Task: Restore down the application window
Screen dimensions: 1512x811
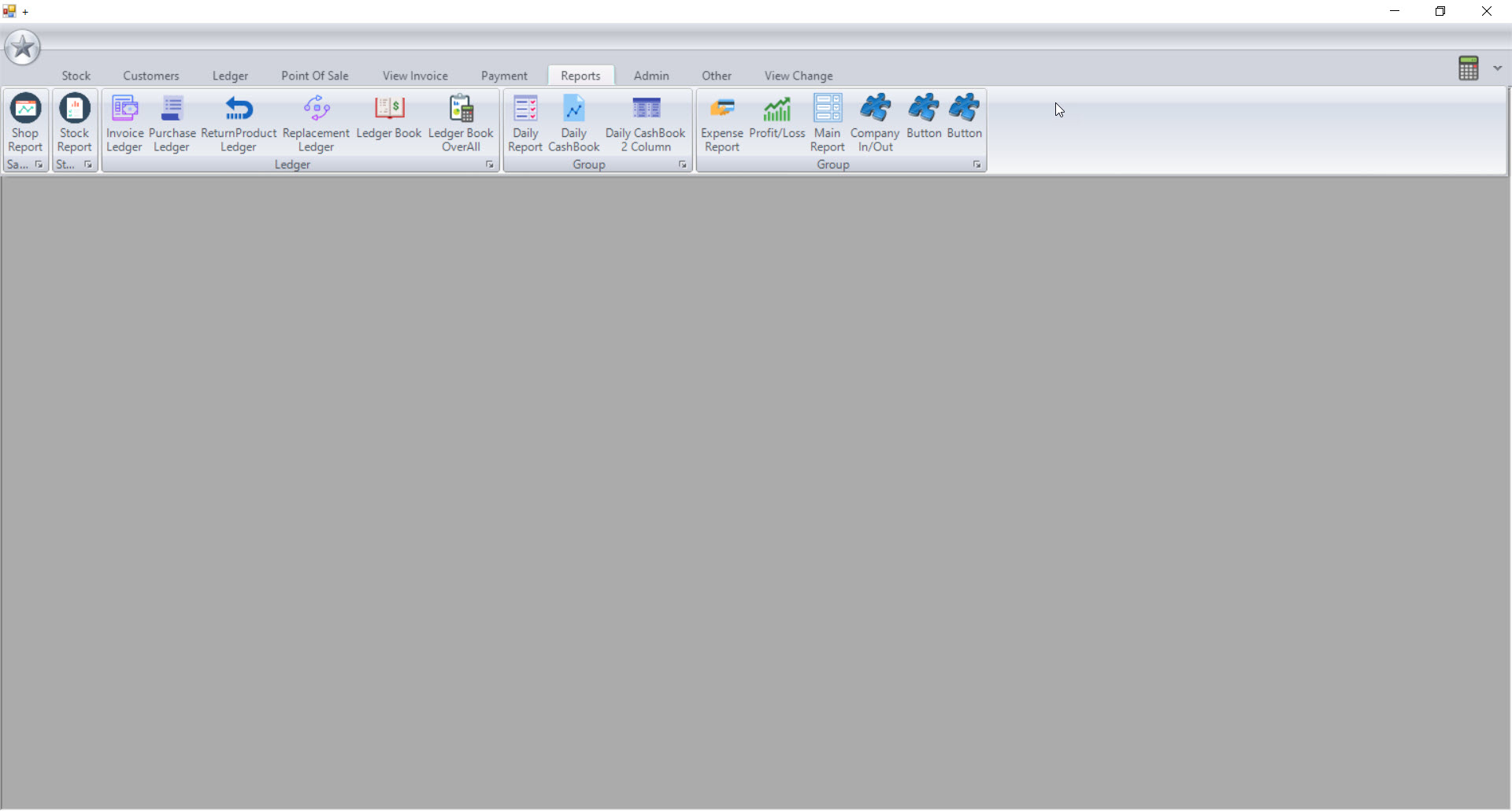Action: point(1440,11)
